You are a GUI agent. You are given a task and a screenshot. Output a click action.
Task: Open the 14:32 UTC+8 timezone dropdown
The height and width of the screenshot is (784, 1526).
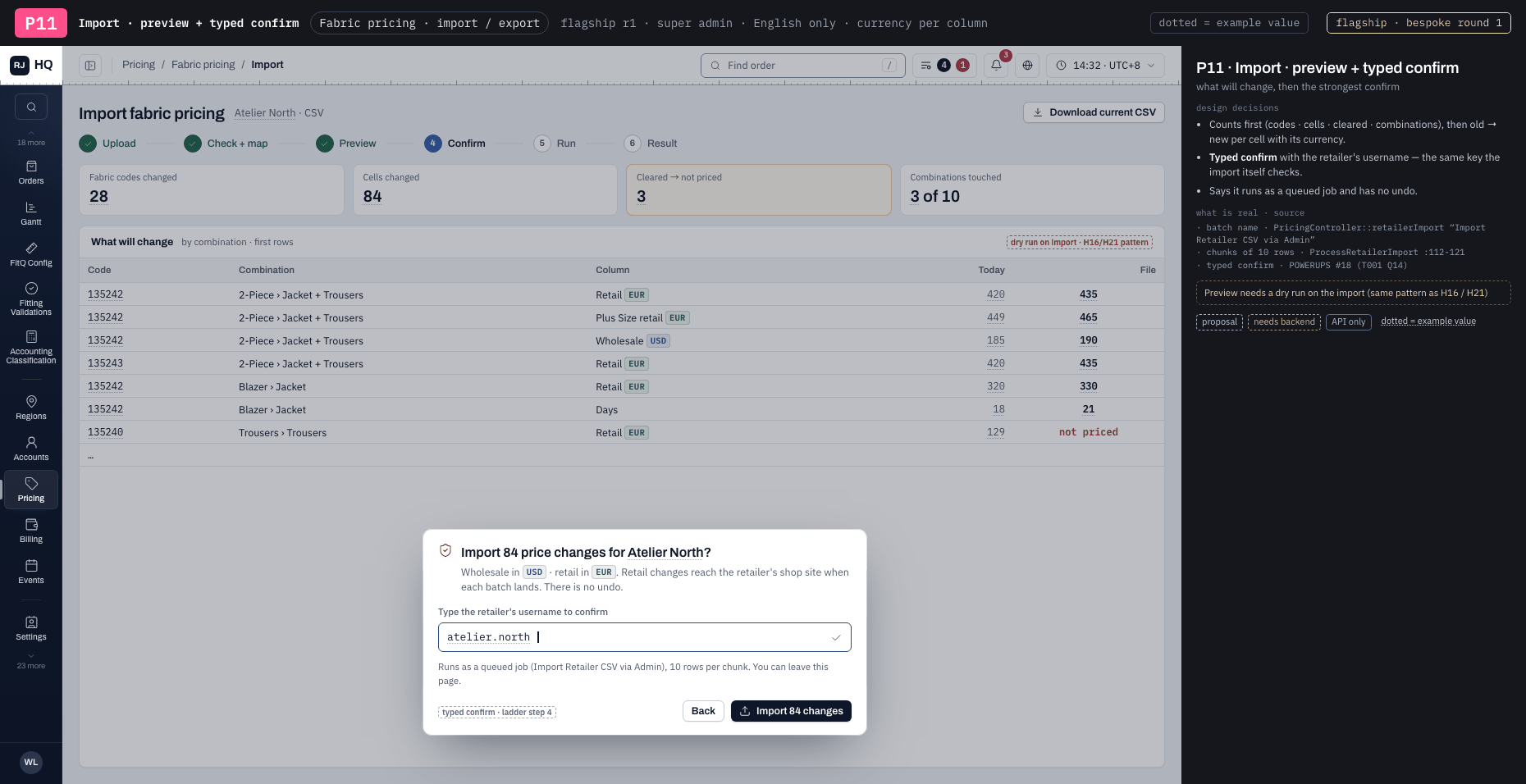(x=1105, y=65)
